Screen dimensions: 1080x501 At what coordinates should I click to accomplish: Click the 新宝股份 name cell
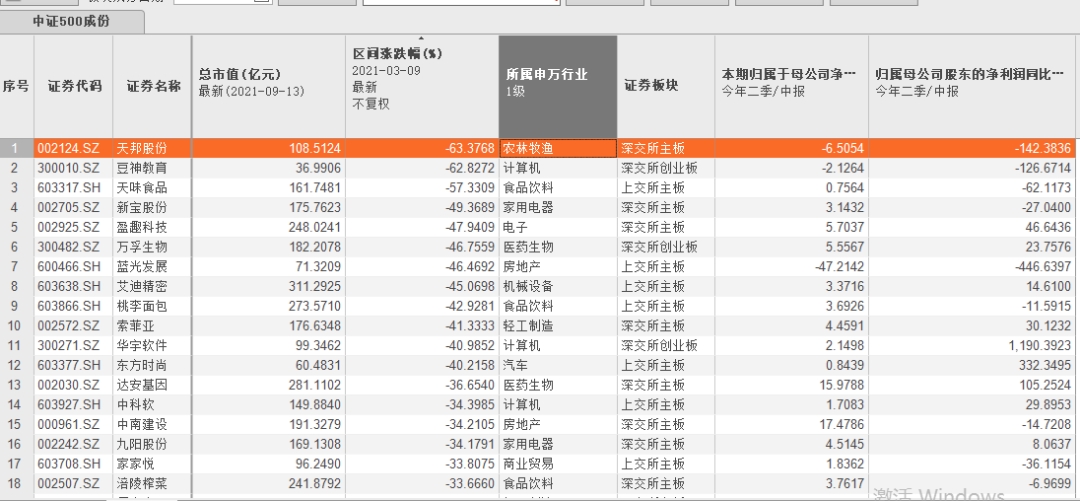[x=152, y=207]
